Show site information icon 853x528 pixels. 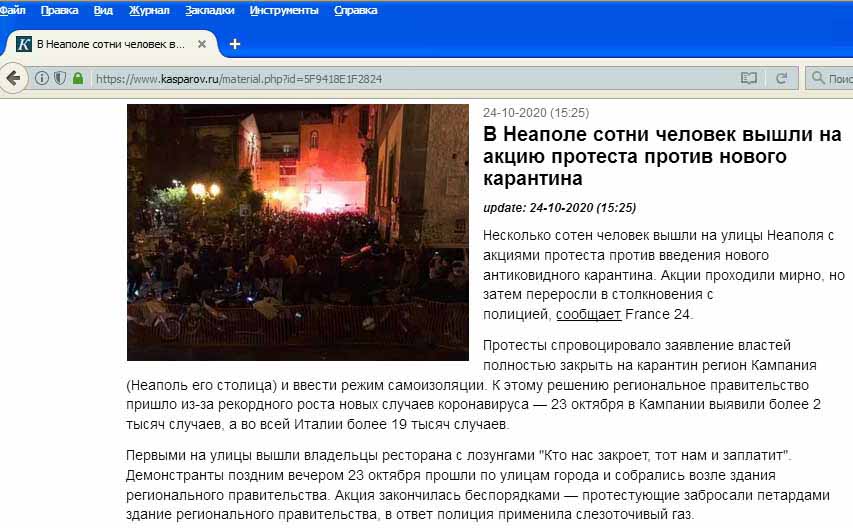pyautogui.click(x=41, y=78)
